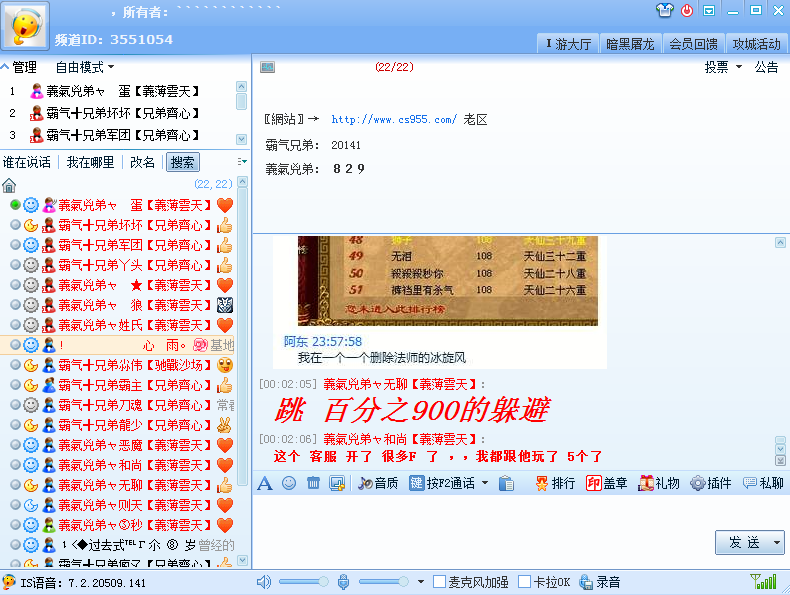This screenshot has height=595, width=790.
Task: Click thumbs-up icon on 霸气十兄弟丫头 row
Action: pyautogui.click(x=225, y=265)
